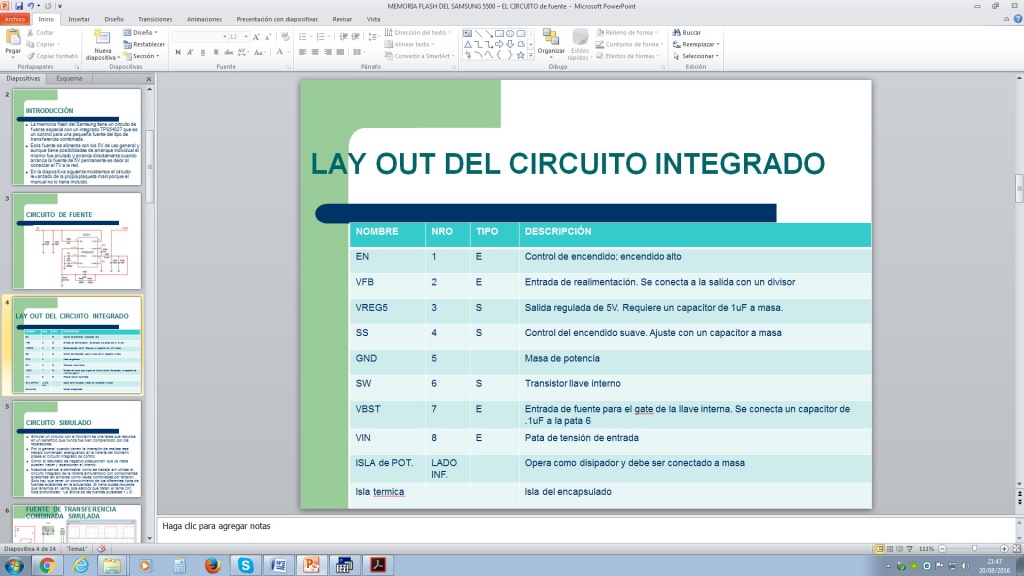Open PowerPoint Help question mark icon
Viewport: 1024px width, 576px height.
coord(1015,19)
